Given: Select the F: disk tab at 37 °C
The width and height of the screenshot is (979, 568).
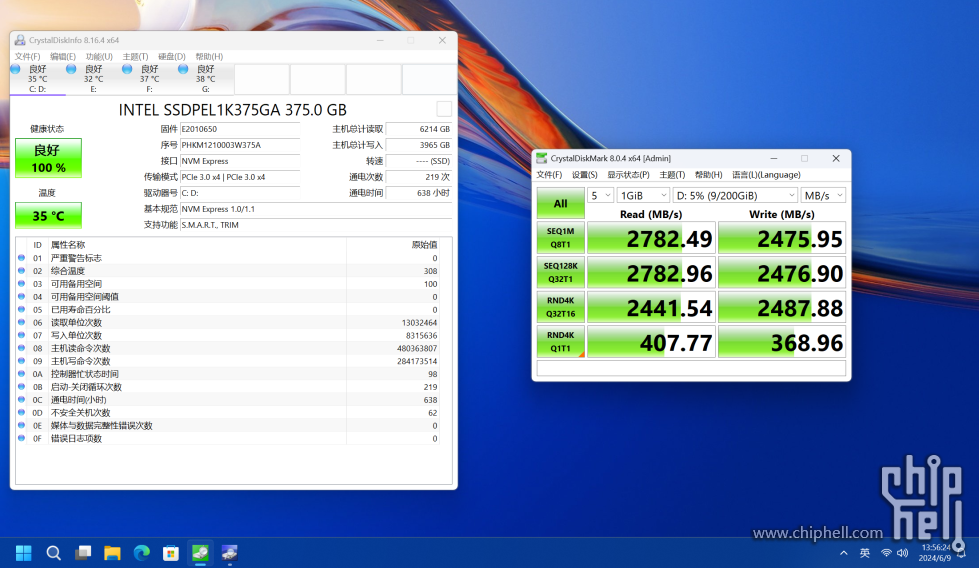Looking at the screenshot, I should [x=150, y=79].
